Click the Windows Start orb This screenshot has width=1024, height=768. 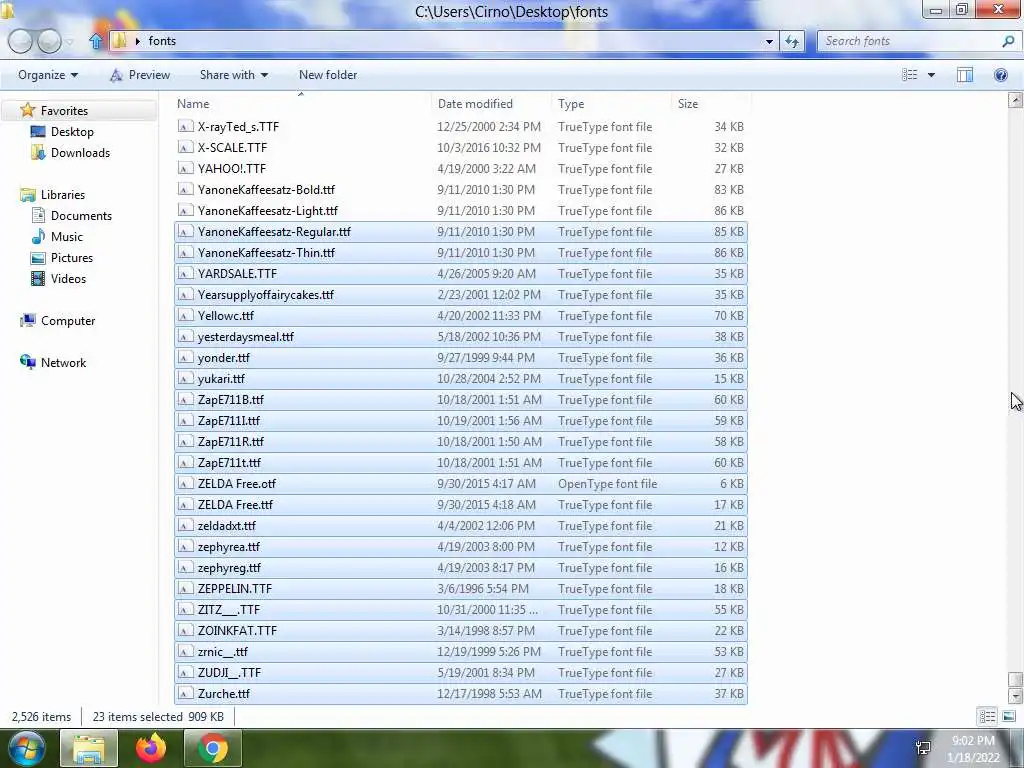(26, 748)
